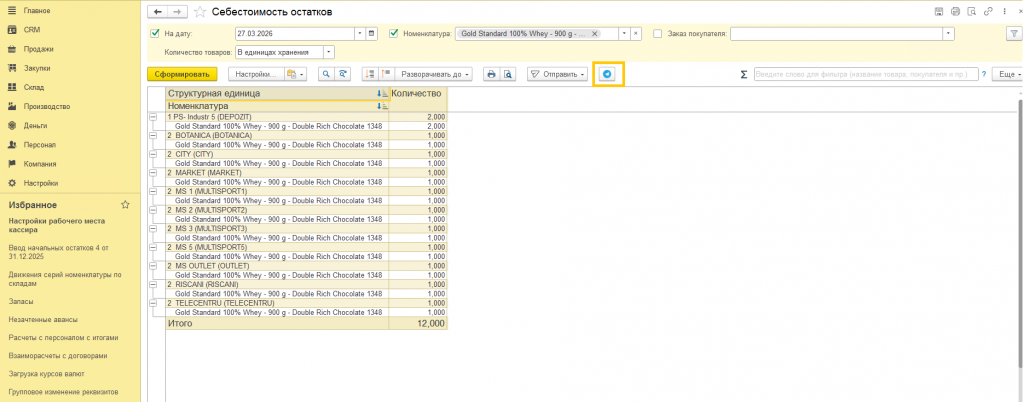Open the date field dropdown arrow

point(359,33)
